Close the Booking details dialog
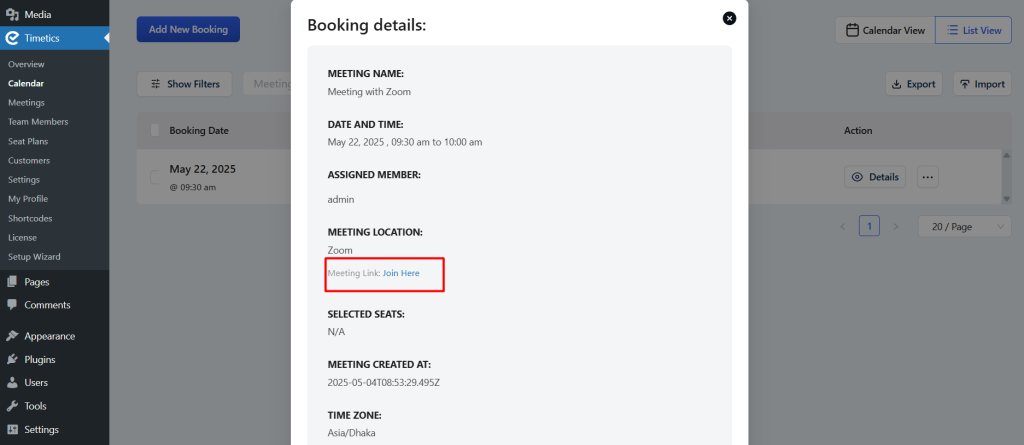This screenshot has height=445, width=1024. [729, 18]
